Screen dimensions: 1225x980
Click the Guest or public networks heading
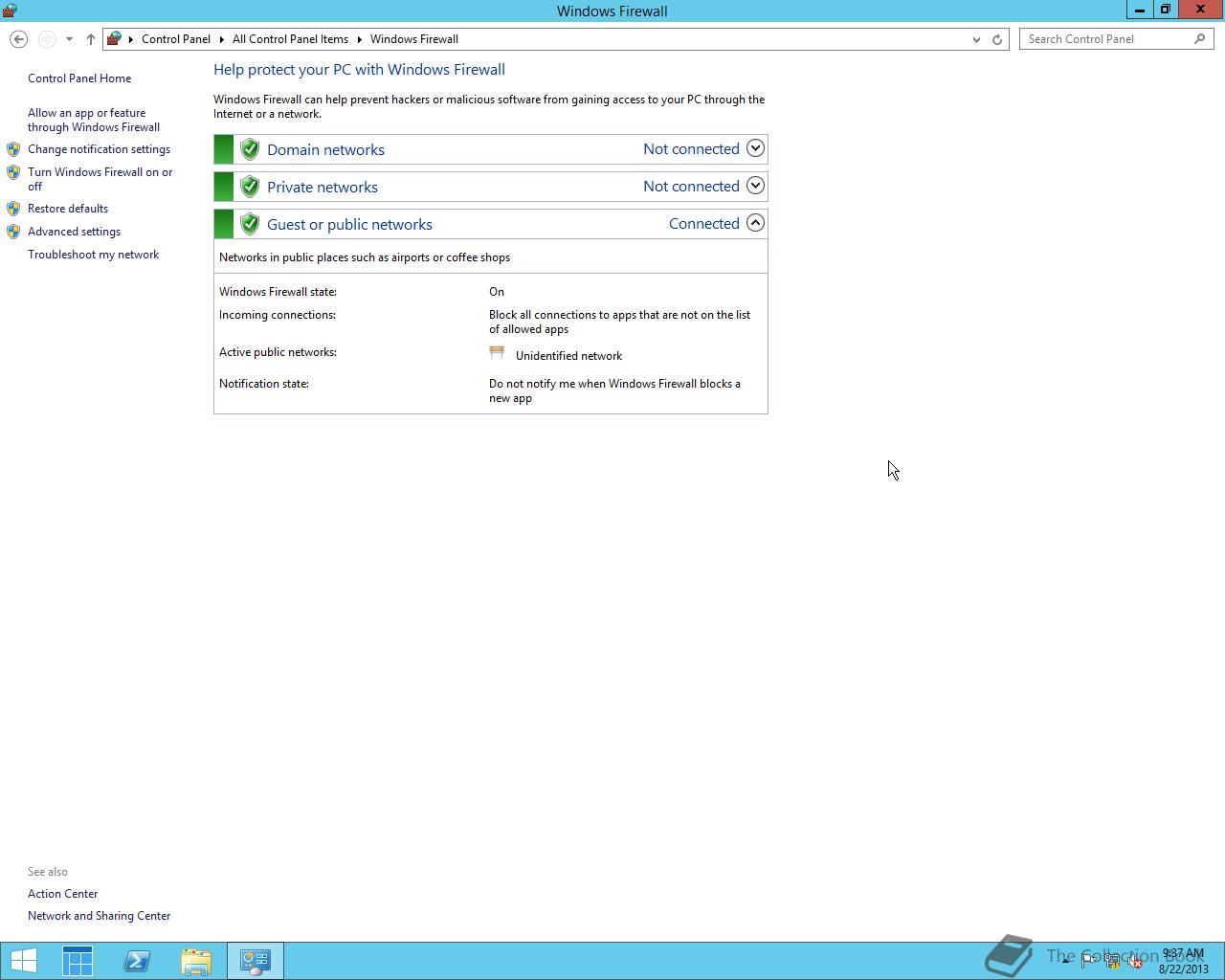point(349,224)
